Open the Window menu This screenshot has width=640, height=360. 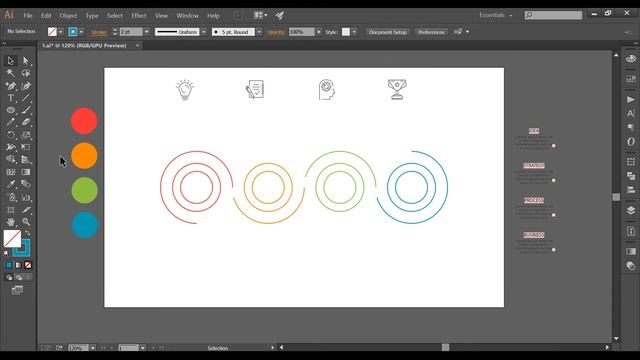coord(187,16)
